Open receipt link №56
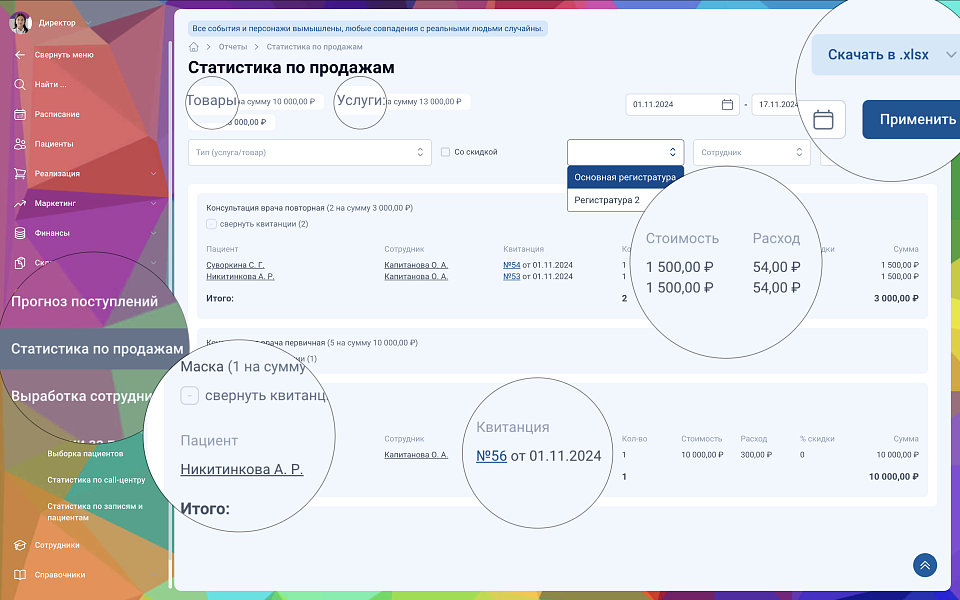 (491, 456)
